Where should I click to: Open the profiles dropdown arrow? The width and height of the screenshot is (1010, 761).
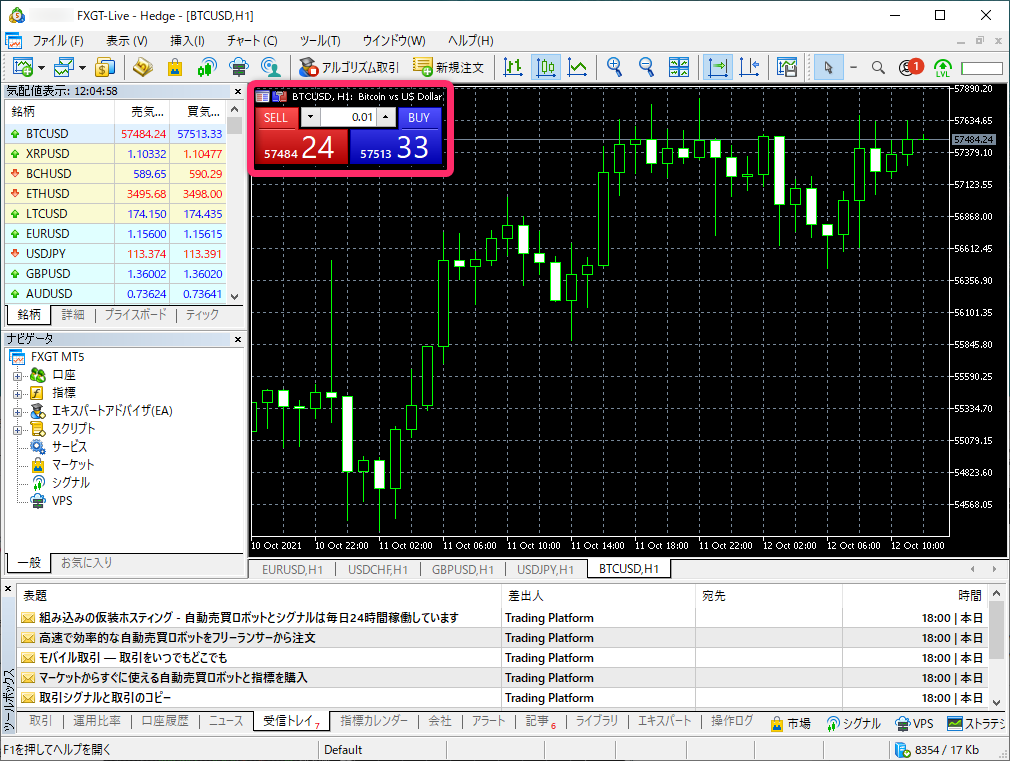[82, 68]
